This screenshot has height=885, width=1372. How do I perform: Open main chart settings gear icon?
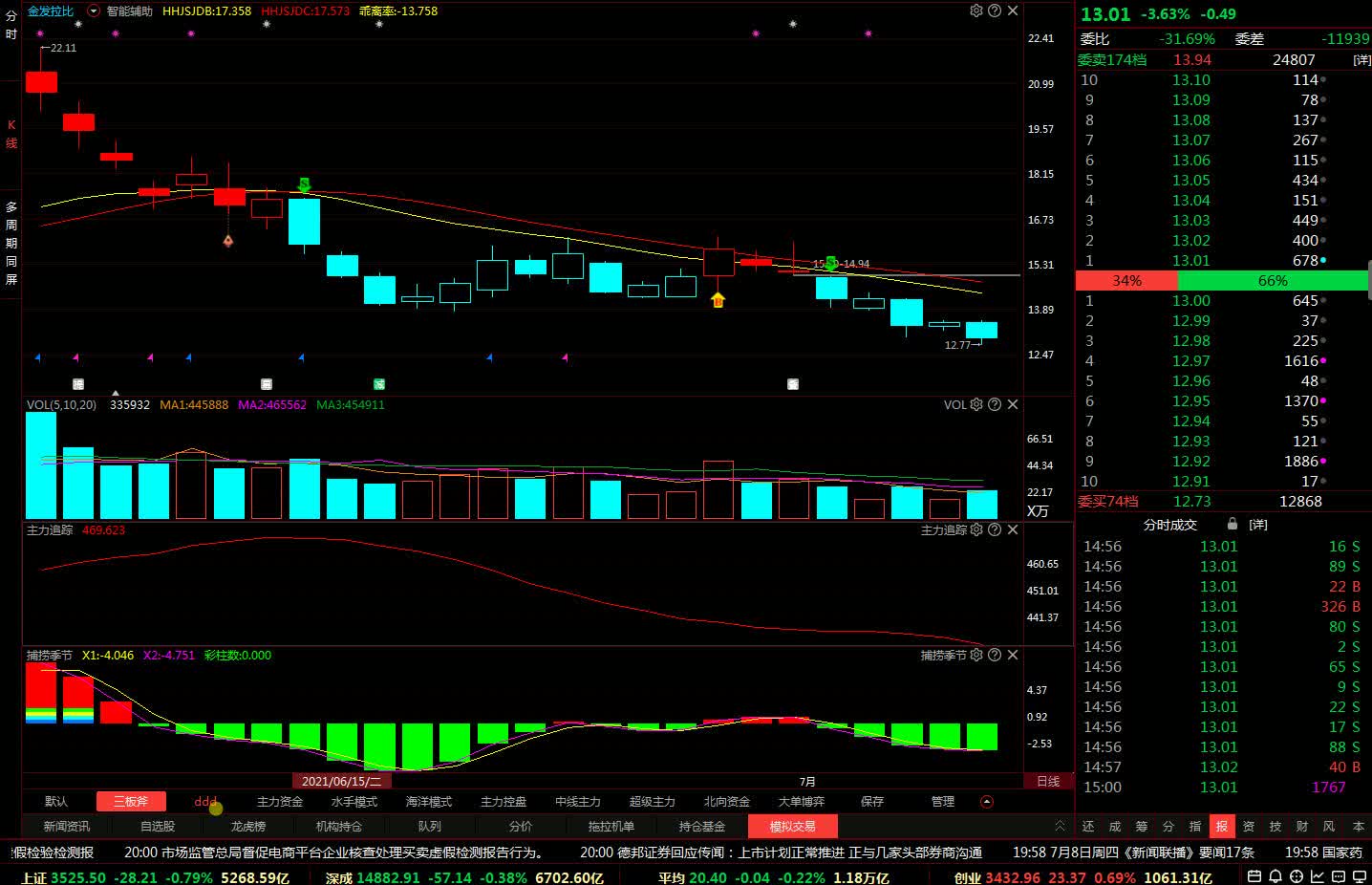pos(975,11)
